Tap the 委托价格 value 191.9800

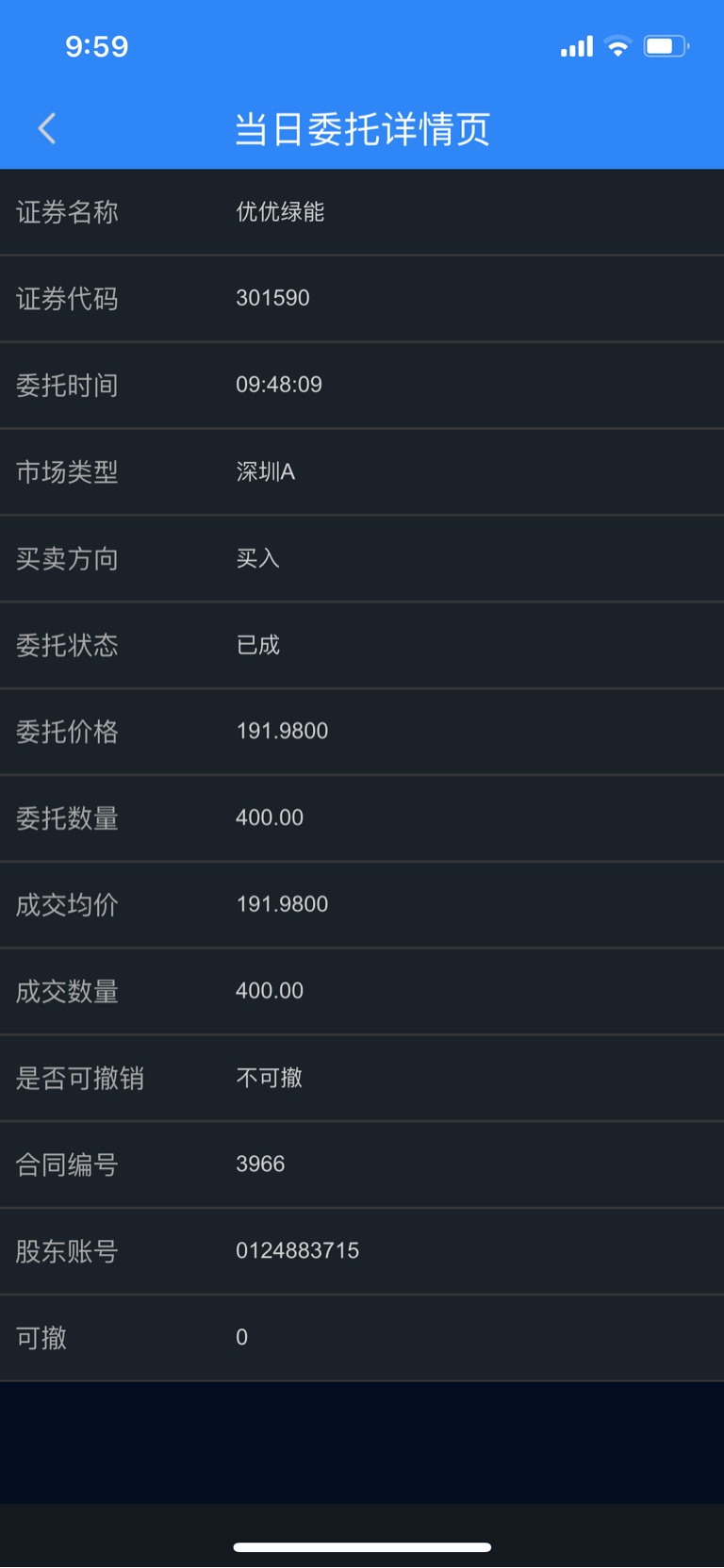coord(282,731)
